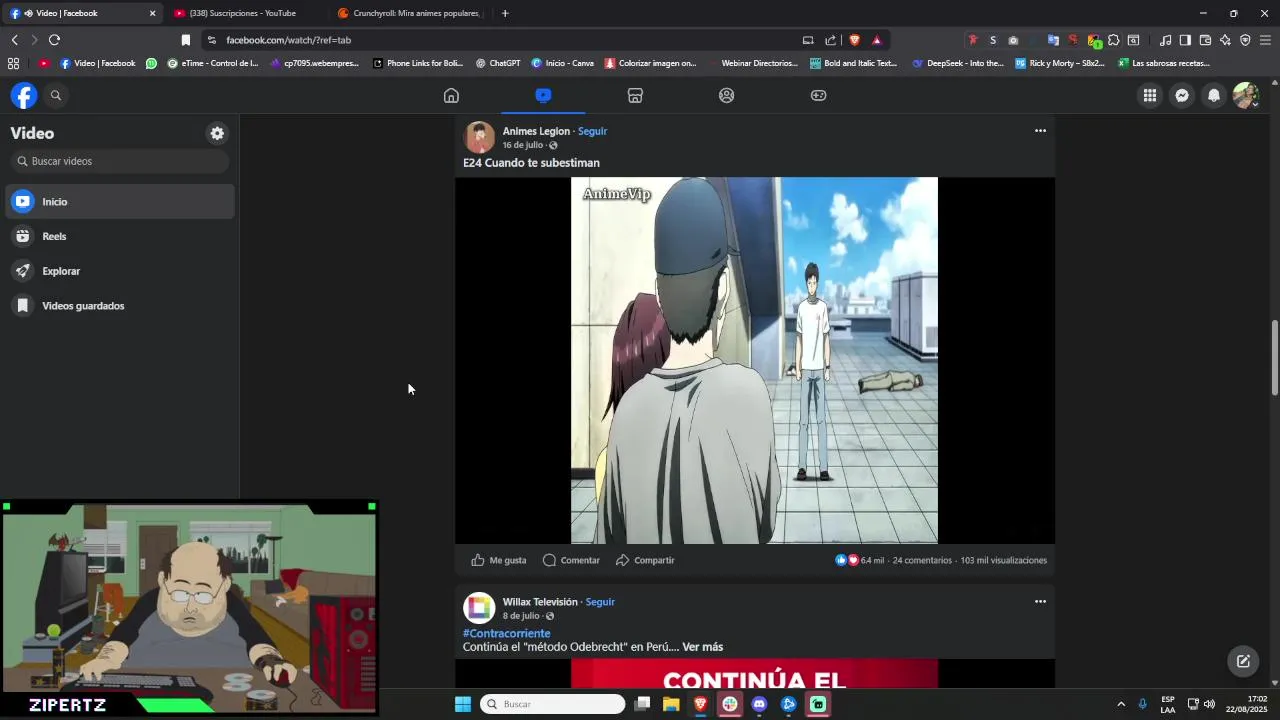Viewport: 1280px width, 720px height.
Task: Show hidden system tray icons
Action: (1120, 704)
